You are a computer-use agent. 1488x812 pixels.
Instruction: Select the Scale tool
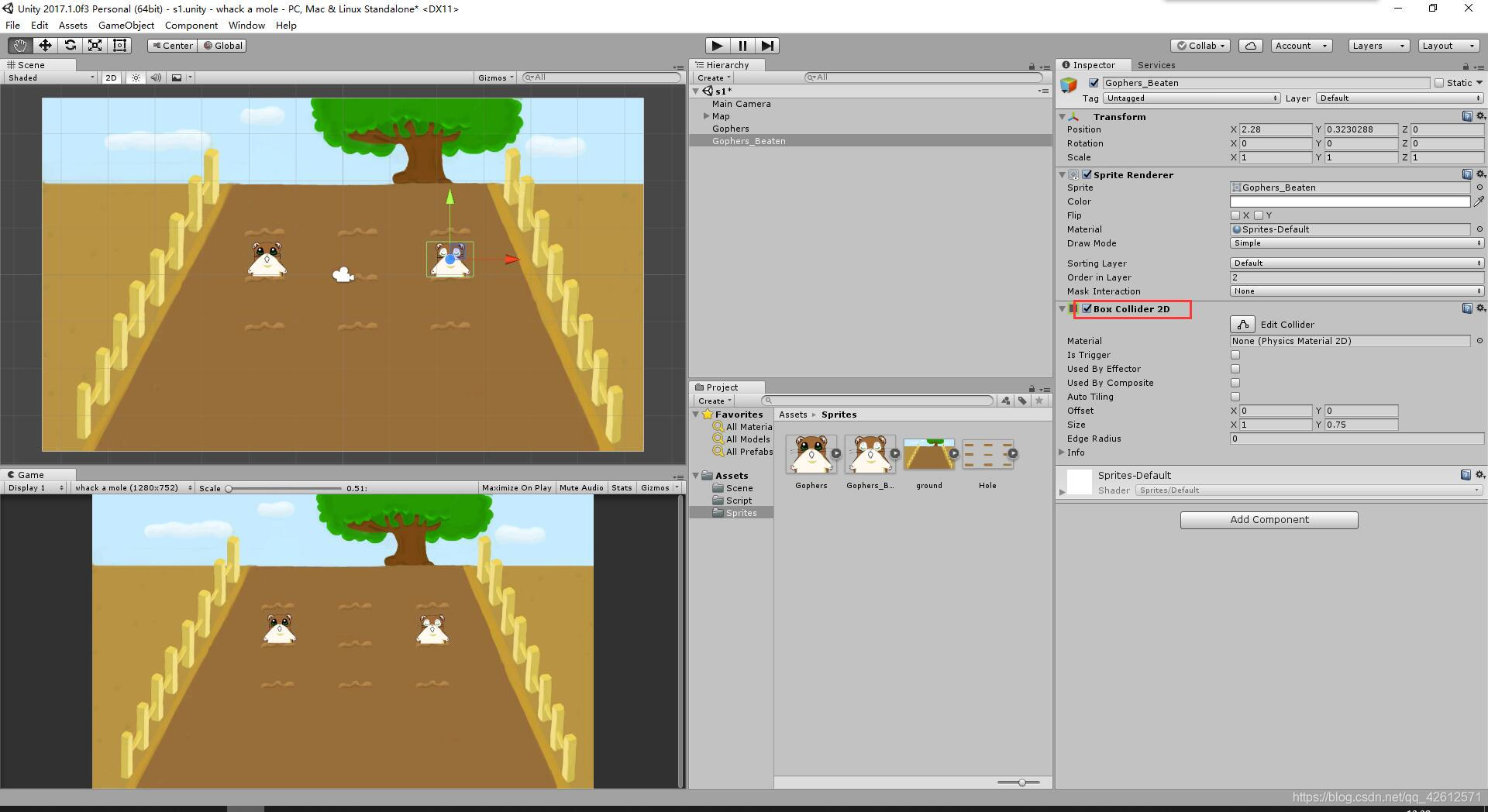[x=95, y=46]
